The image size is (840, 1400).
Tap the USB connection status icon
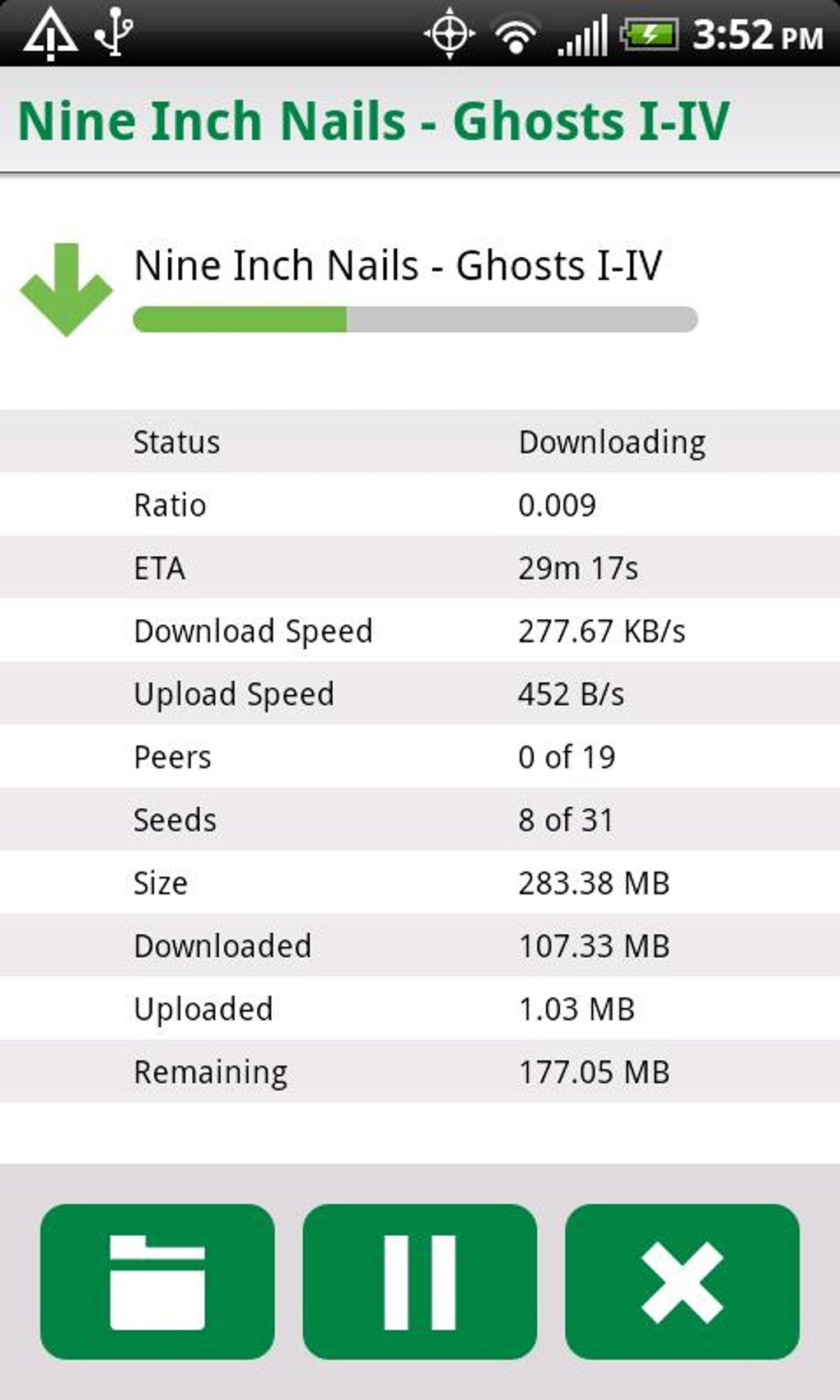pyautogui.click(x=114, y=33)
